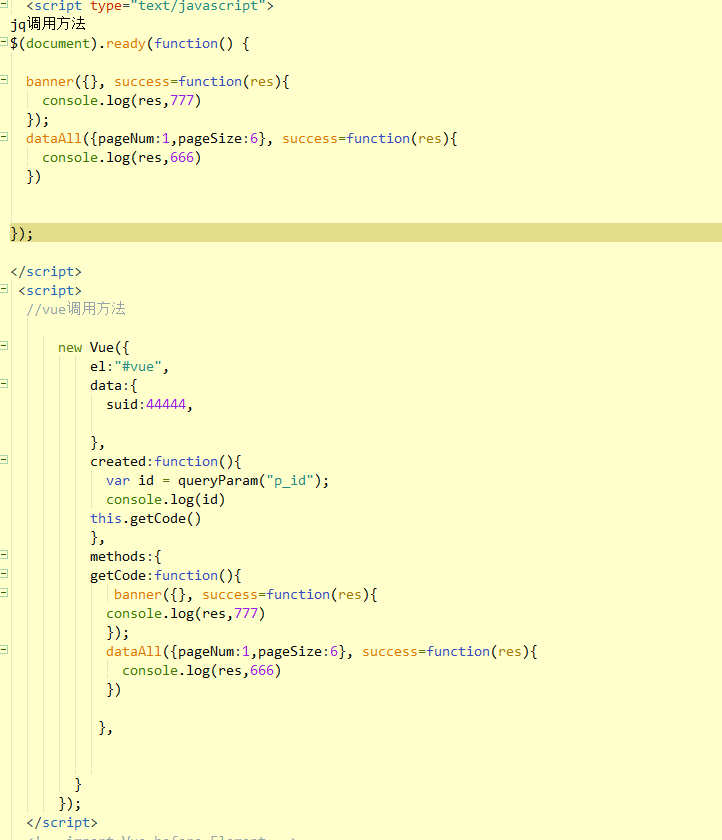The image size is (722, 840).
Task: Click the highlighted }); current line
Action: click(x=366, y=233)
